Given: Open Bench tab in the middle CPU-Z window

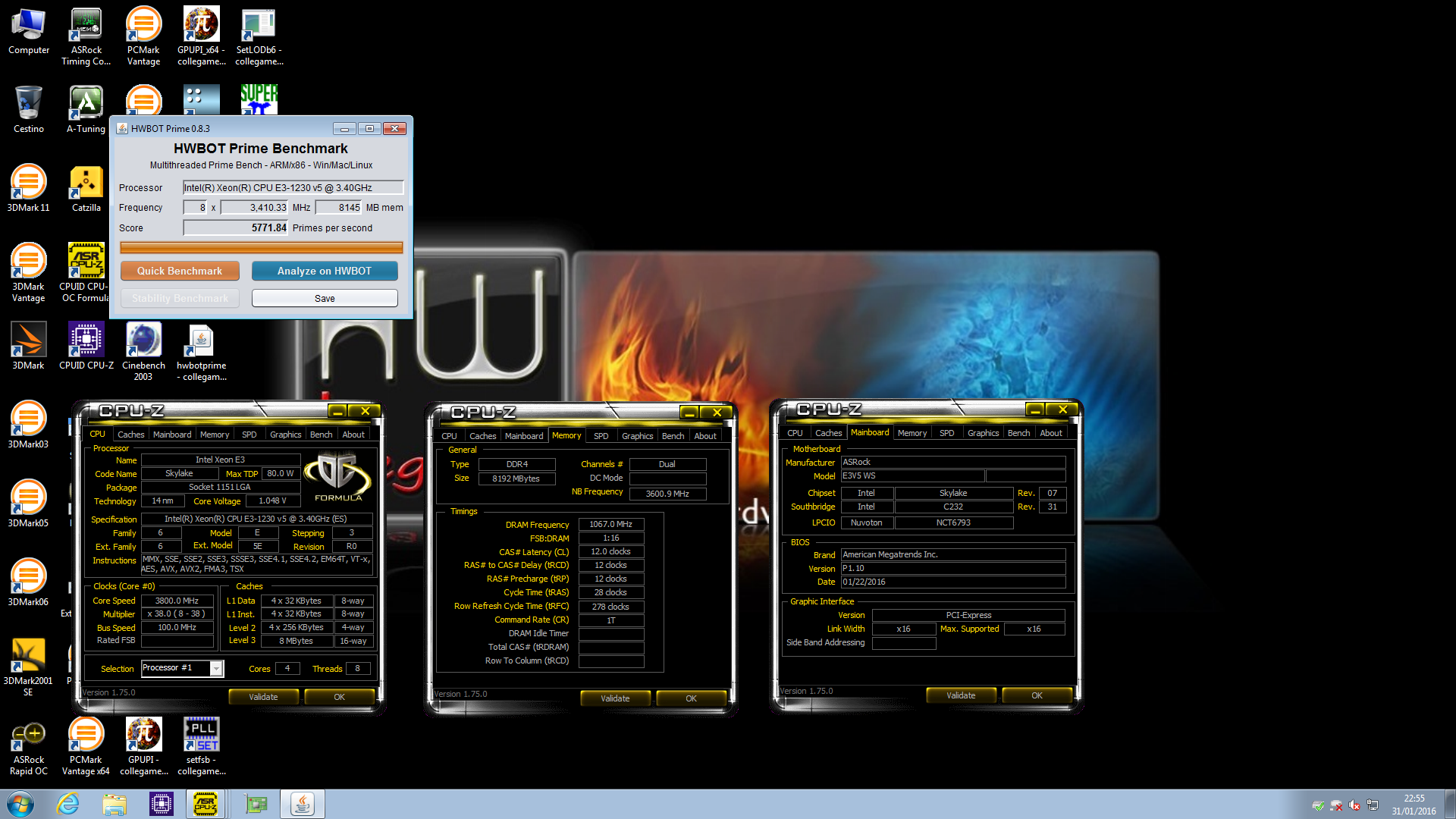Looking at the screenshot, I should click(x=673, y=436).
